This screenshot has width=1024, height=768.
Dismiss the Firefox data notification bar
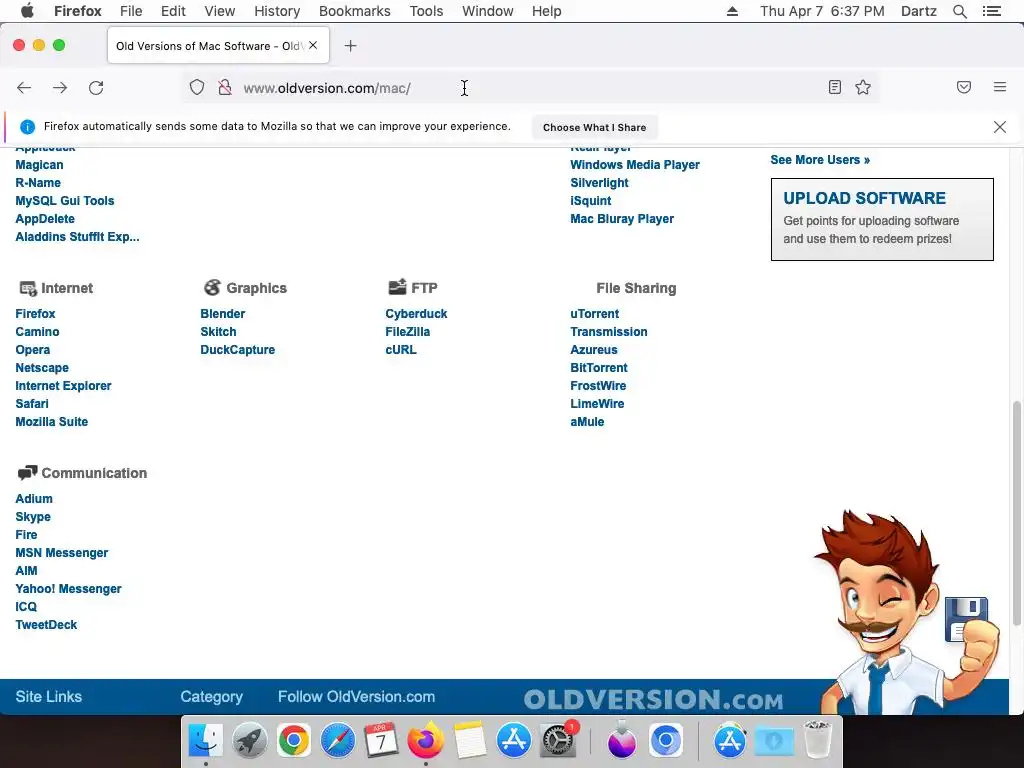[x=1000, y=127]
